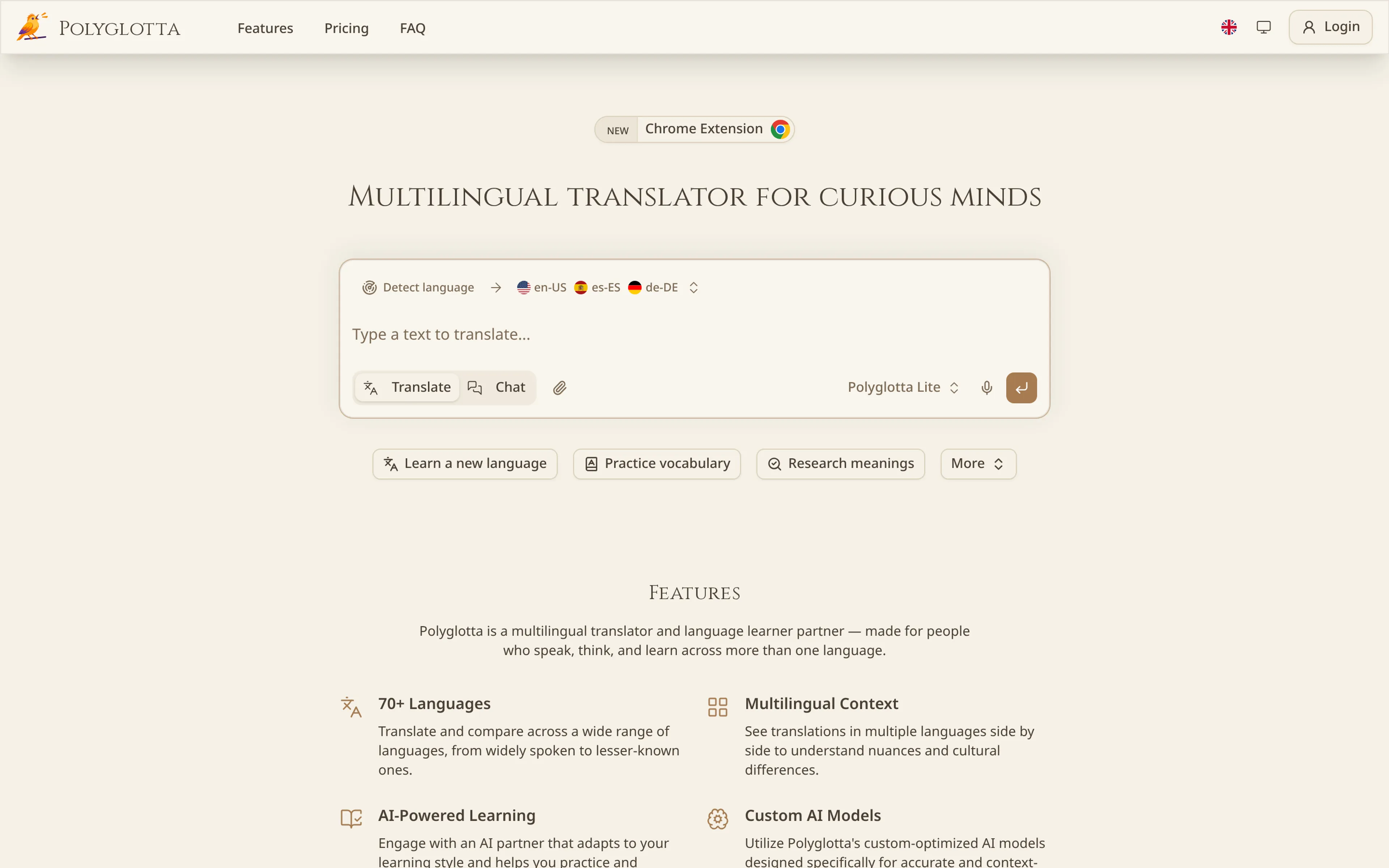Focus the 'Type a text to translate' field
Image resolution: width=1389 pixels, height=868 pixels.
[694, 335]
